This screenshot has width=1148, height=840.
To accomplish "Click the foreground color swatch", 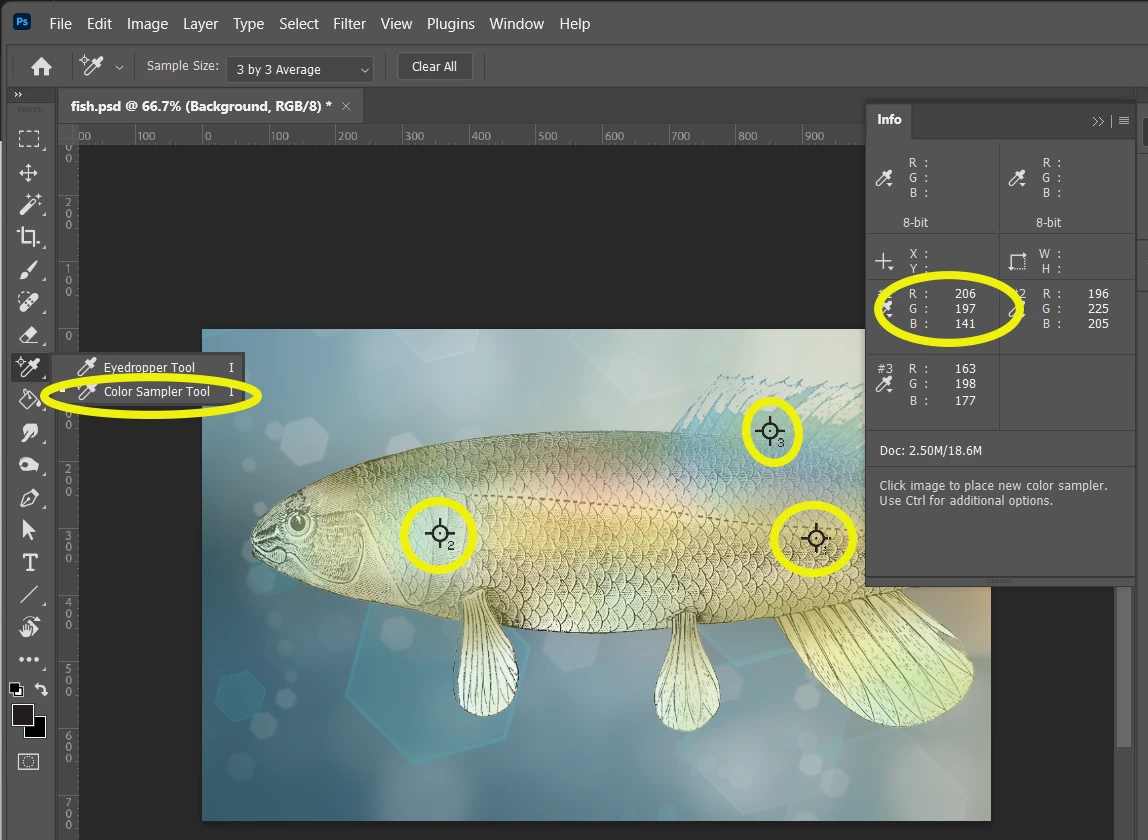I will [23, 715].
